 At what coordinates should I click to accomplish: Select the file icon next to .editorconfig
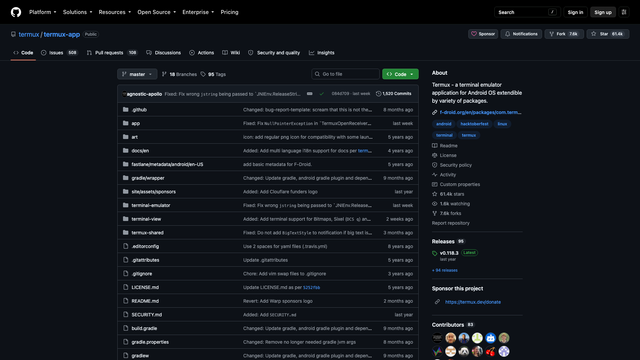point(126,246)
